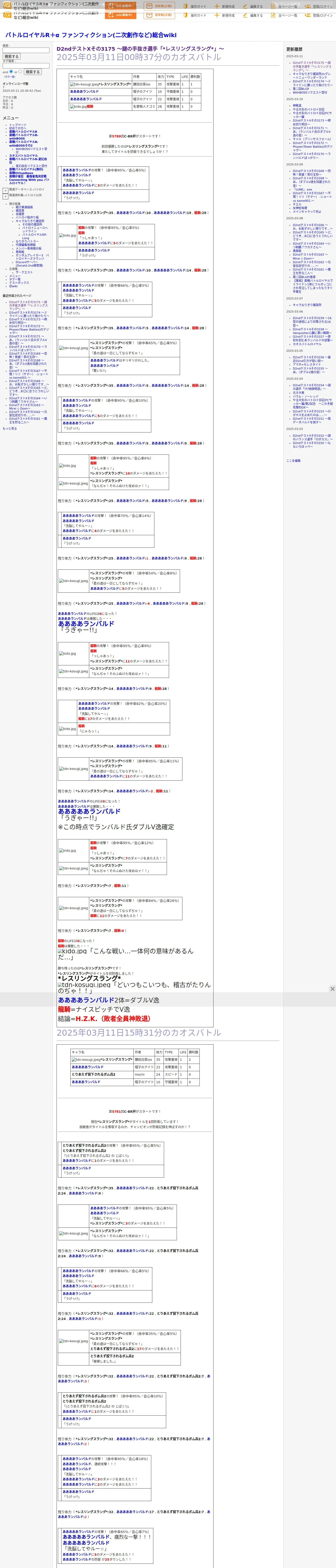This screenshot has height=1568, width=336.
Task: Expand 関連資料集-バトロイ以外 section
Action: point(5,196)
